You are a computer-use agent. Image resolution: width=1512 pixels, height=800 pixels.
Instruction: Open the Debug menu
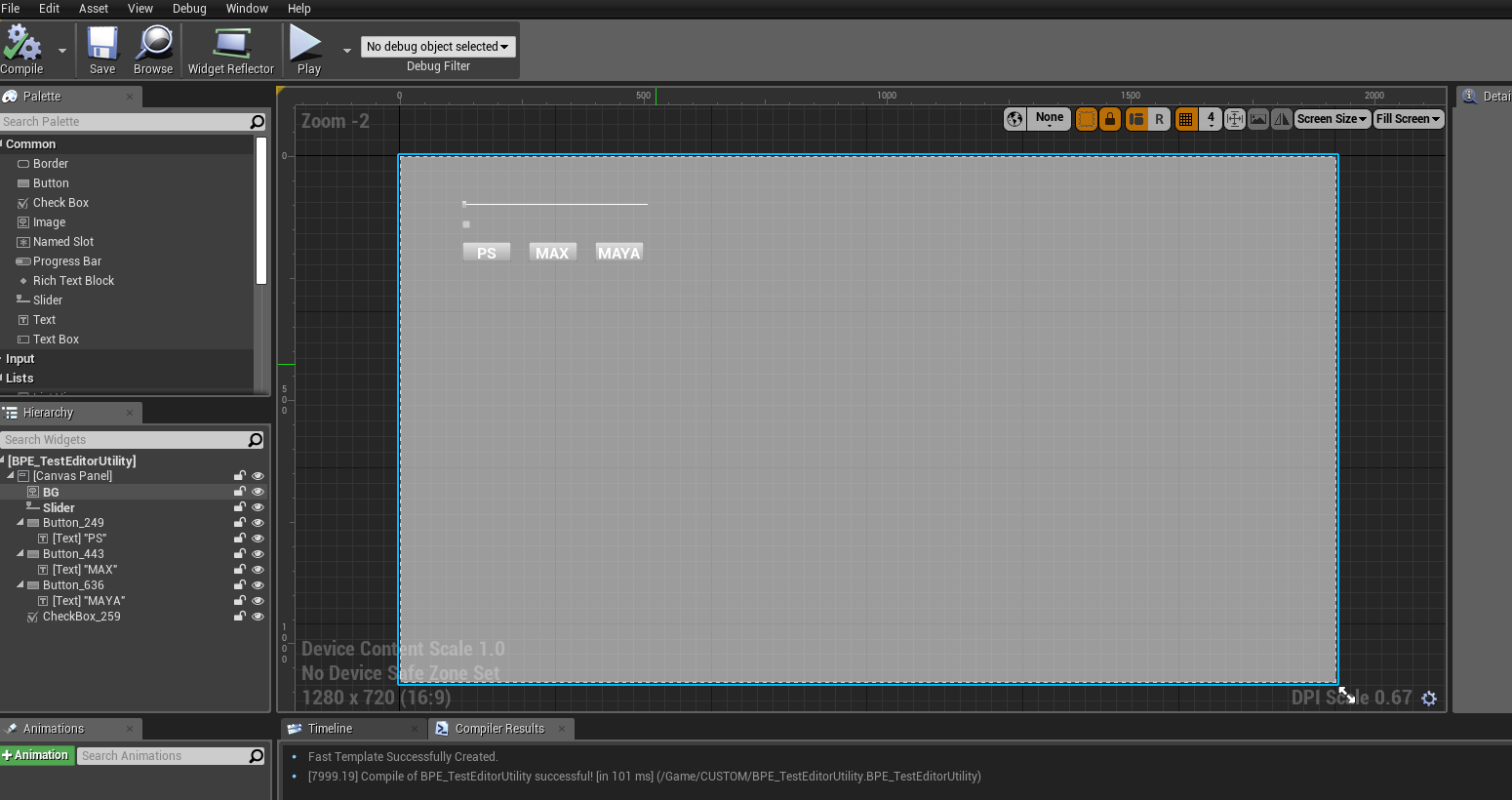click(x=188, y=9)
